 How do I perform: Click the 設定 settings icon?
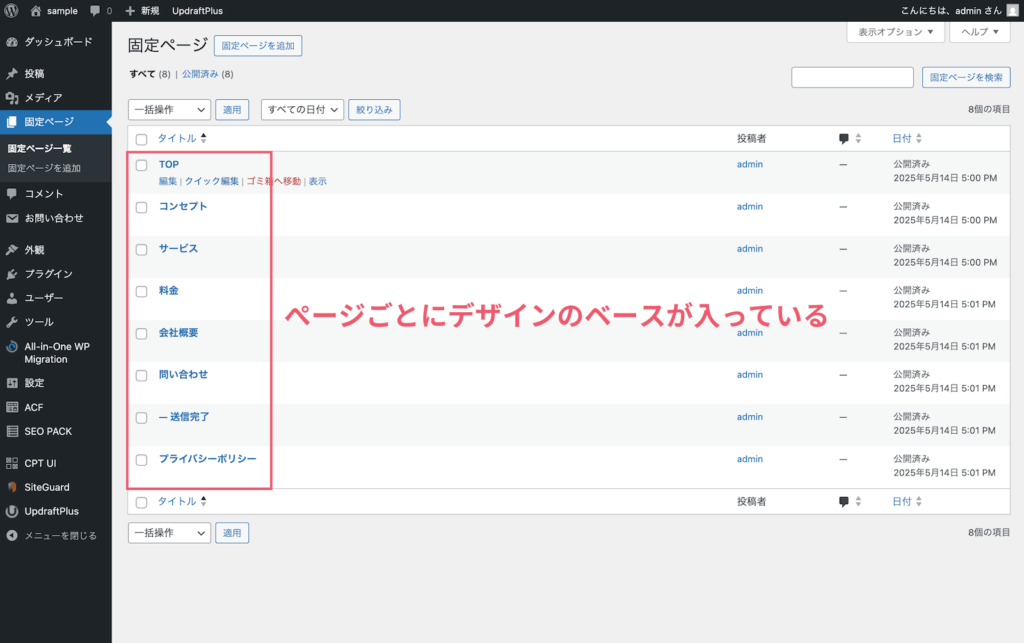tap(12, 383)
